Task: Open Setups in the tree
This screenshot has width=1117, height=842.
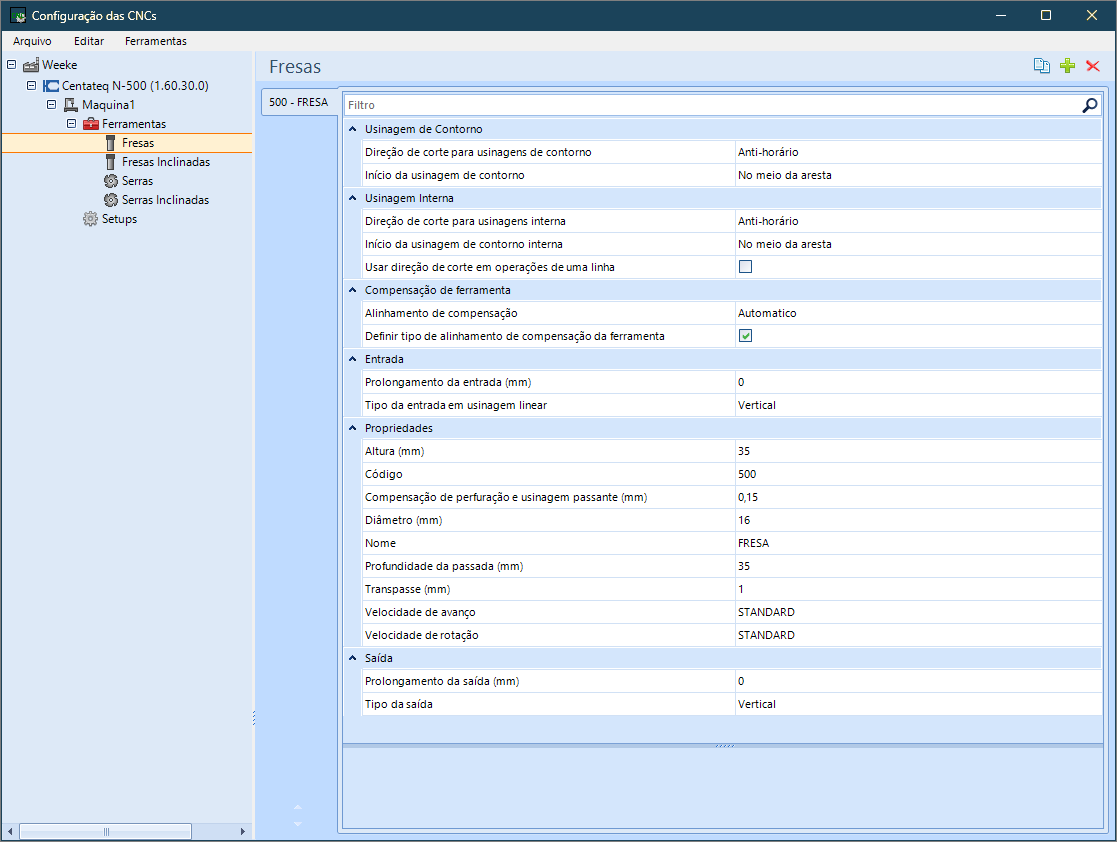Action: pyautogui.click(x=119, y=219)
